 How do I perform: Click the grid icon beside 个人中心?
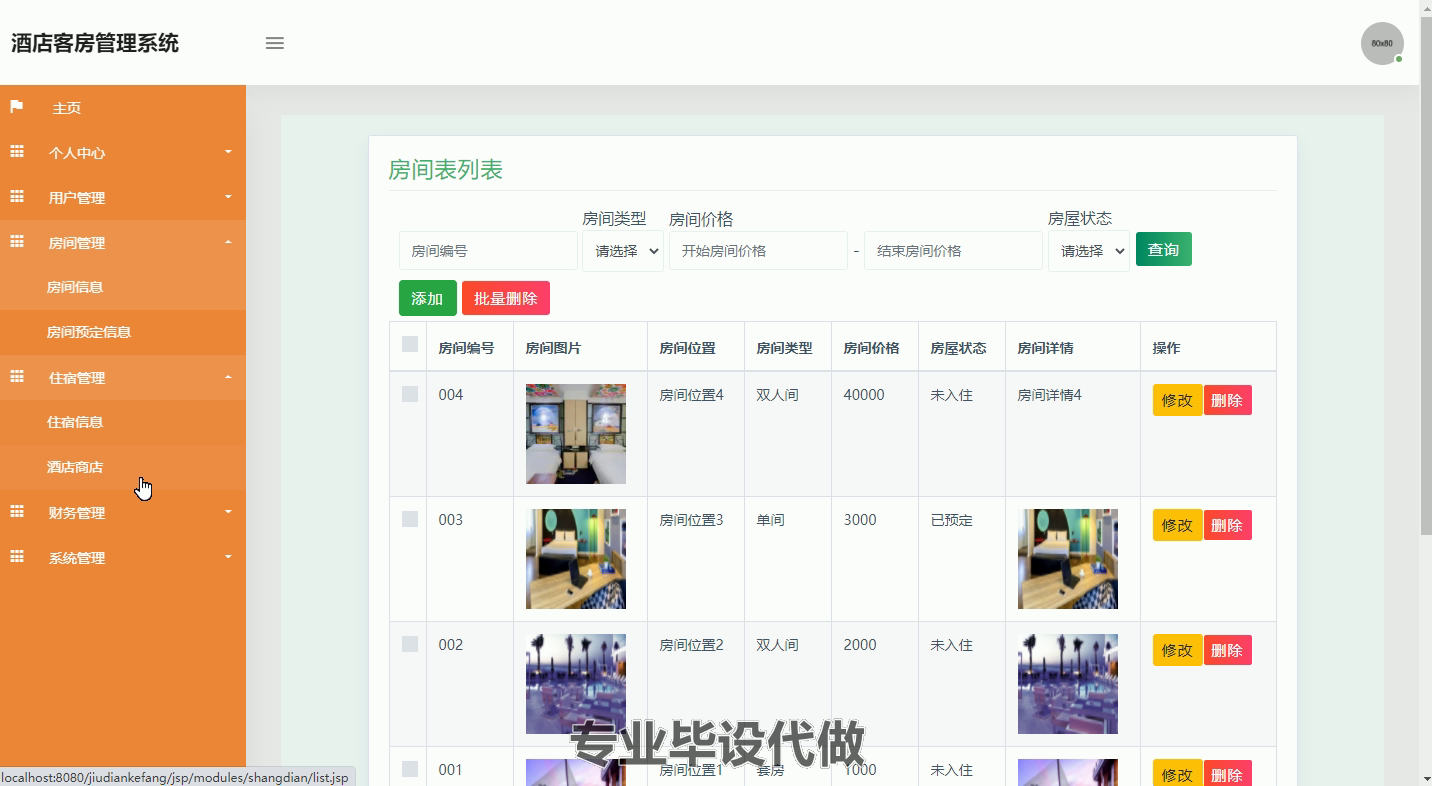coord(17,152)
